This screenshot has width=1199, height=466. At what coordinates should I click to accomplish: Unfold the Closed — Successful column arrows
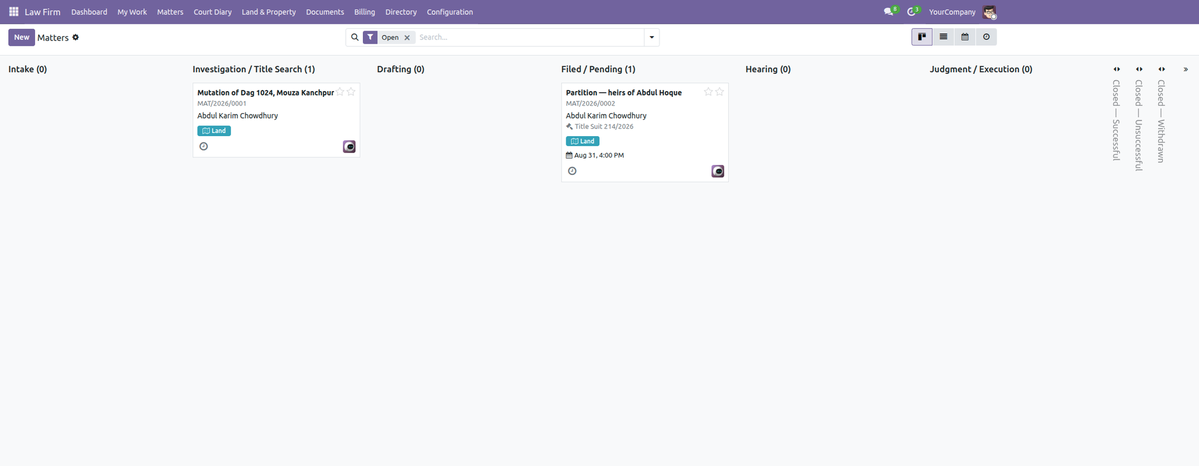point(1116,69)
